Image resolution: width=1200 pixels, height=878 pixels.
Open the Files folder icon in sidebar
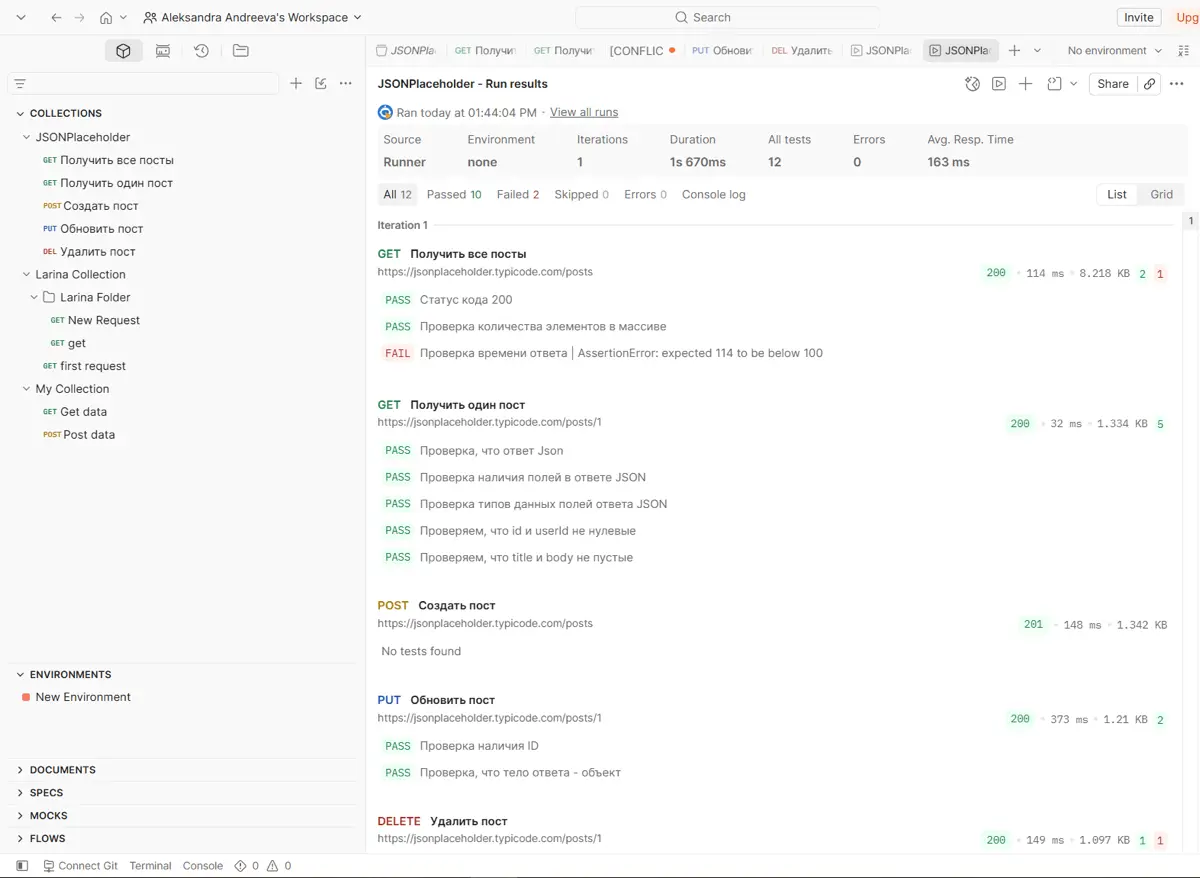240,51
